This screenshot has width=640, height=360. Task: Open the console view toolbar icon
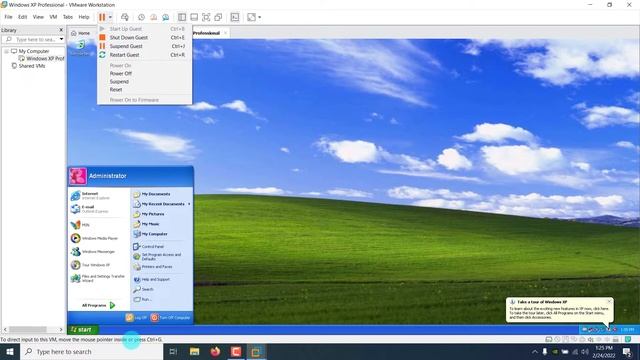pos(235,17)
